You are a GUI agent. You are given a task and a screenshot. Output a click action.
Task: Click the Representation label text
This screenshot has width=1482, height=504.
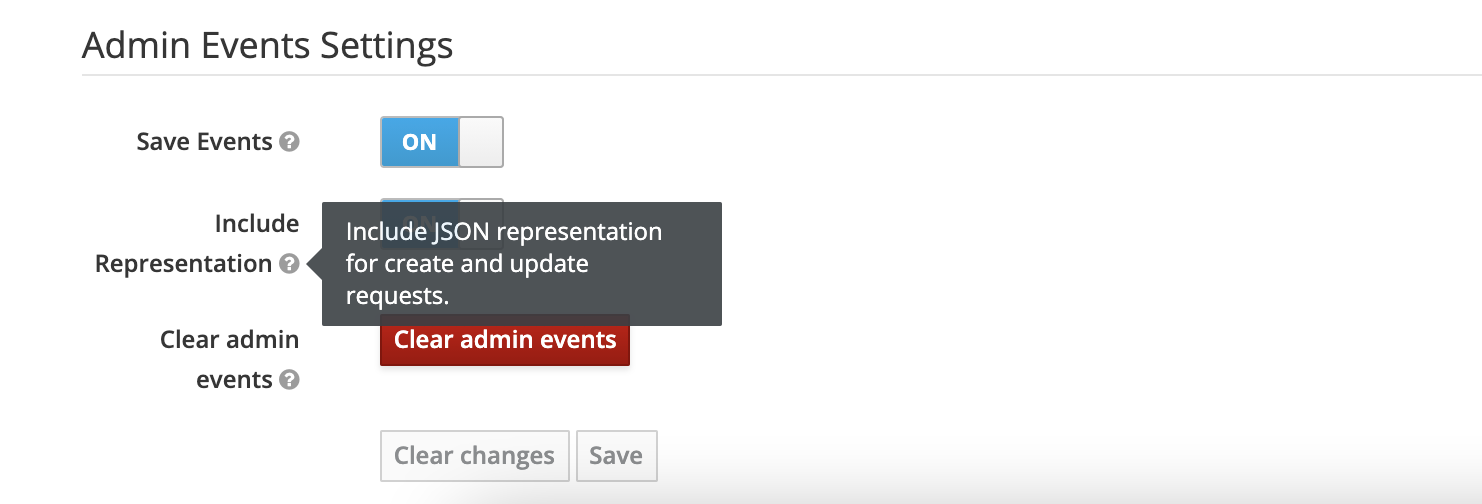click(183, 264)
